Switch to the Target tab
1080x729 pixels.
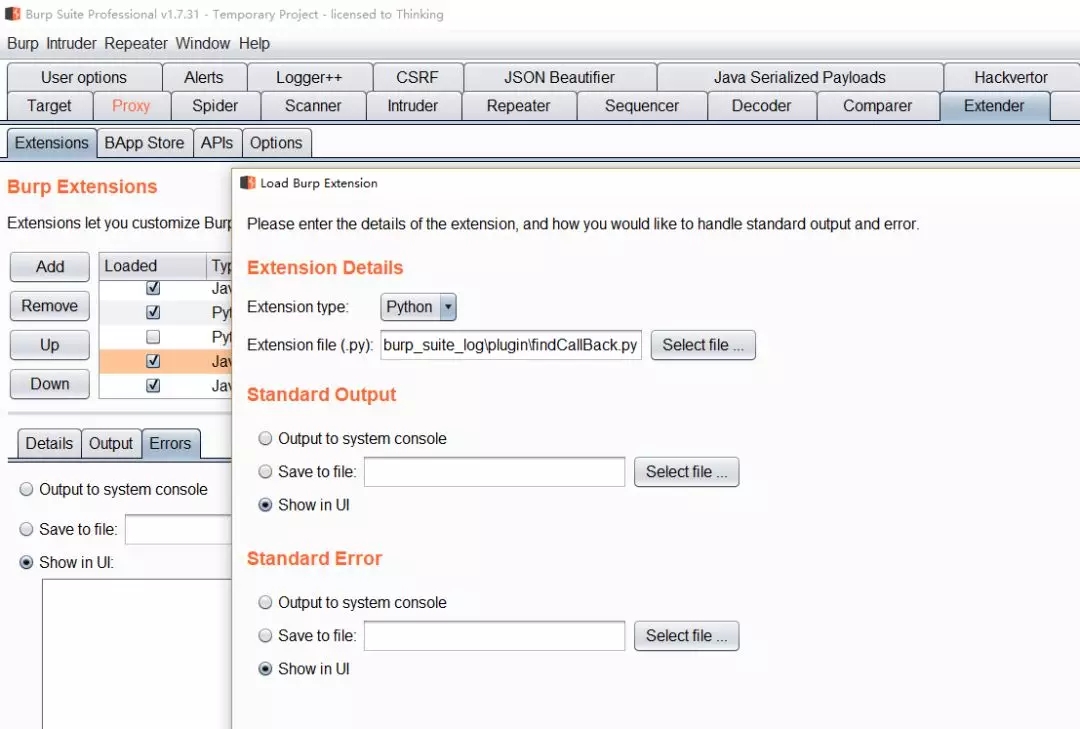pos(50,106)
